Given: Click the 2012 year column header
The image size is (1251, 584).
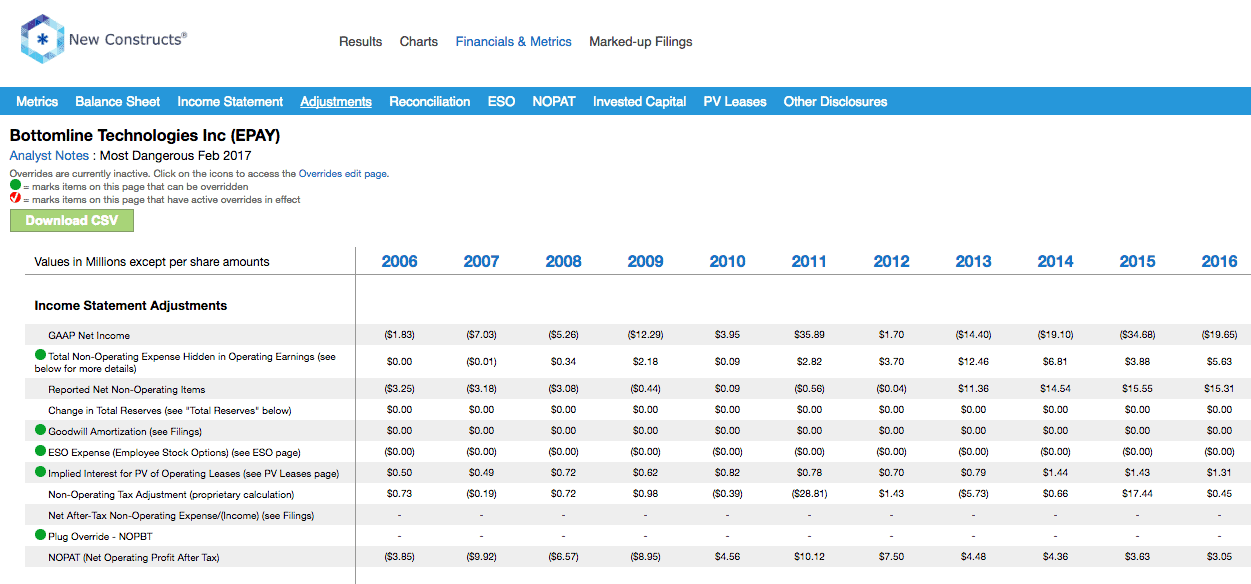Looking at the screenshot, I should coord(892,261).
